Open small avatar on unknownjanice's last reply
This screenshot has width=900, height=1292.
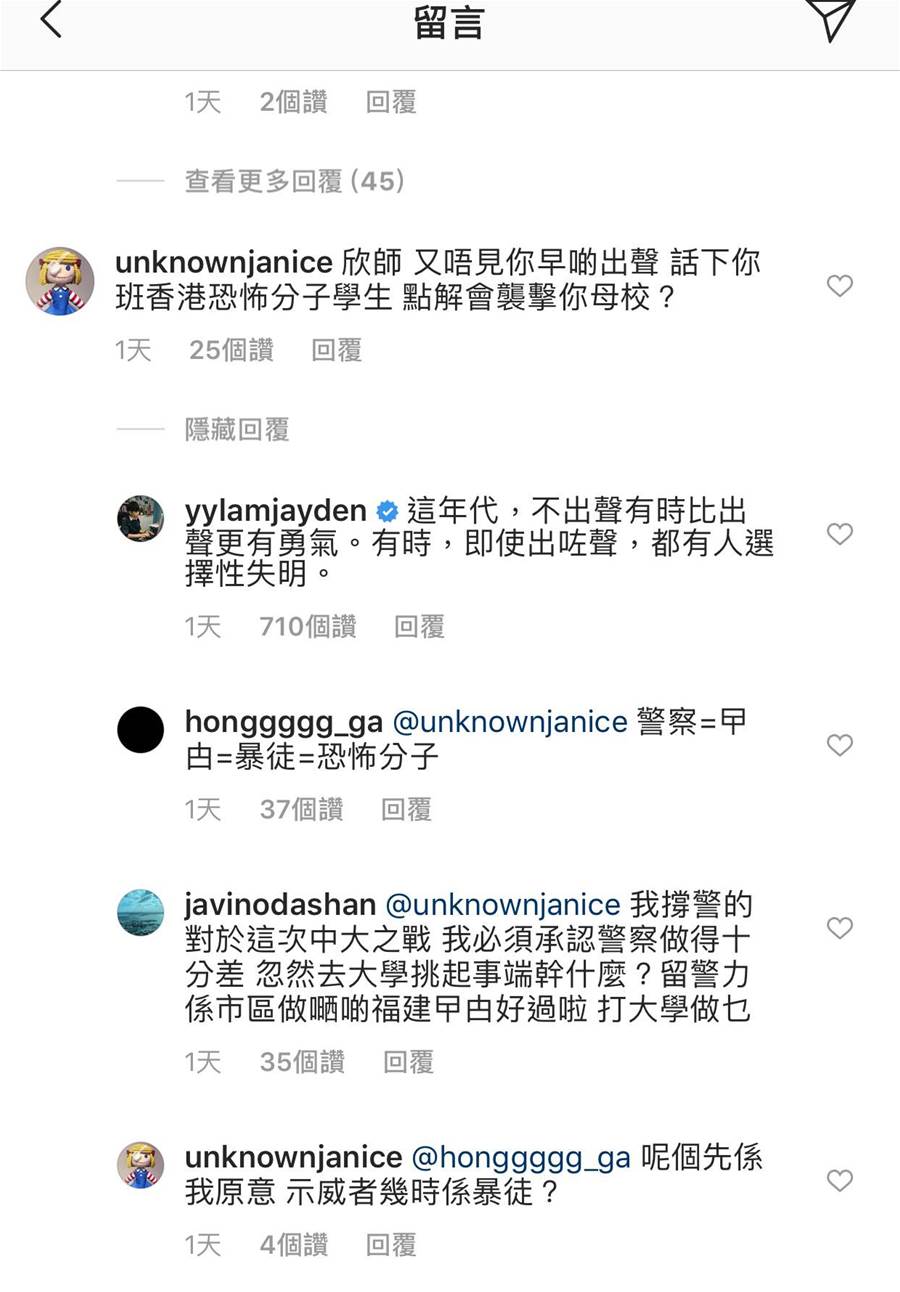141,1165
